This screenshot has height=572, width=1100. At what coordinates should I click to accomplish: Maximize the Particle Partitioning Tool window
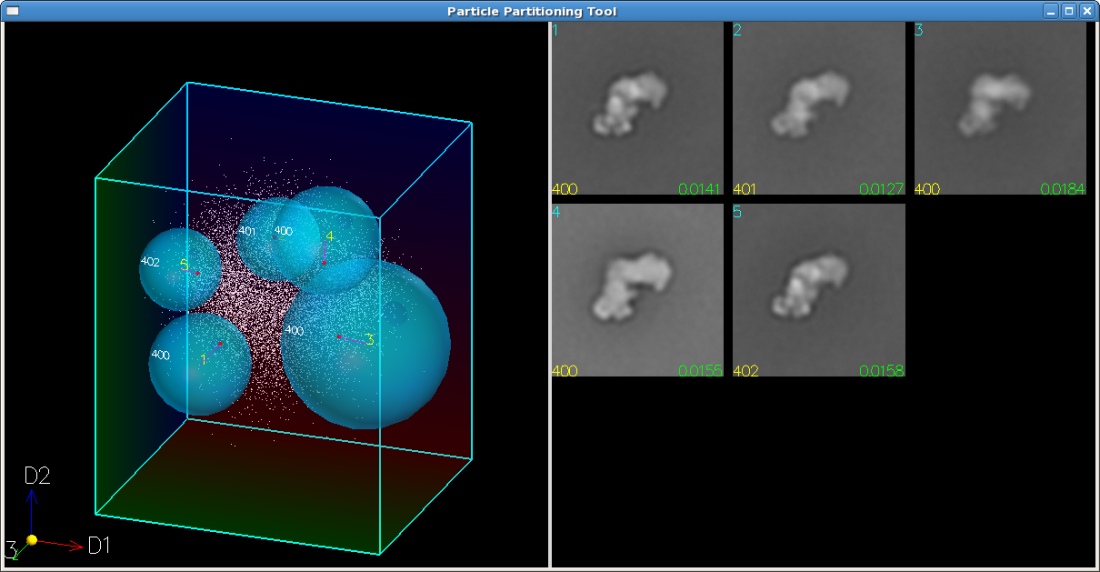(1068, 11)
